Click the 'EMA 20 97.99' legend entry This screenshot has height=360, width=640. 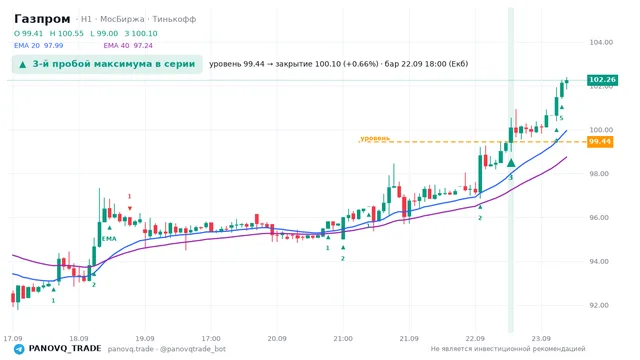(38, 46)
